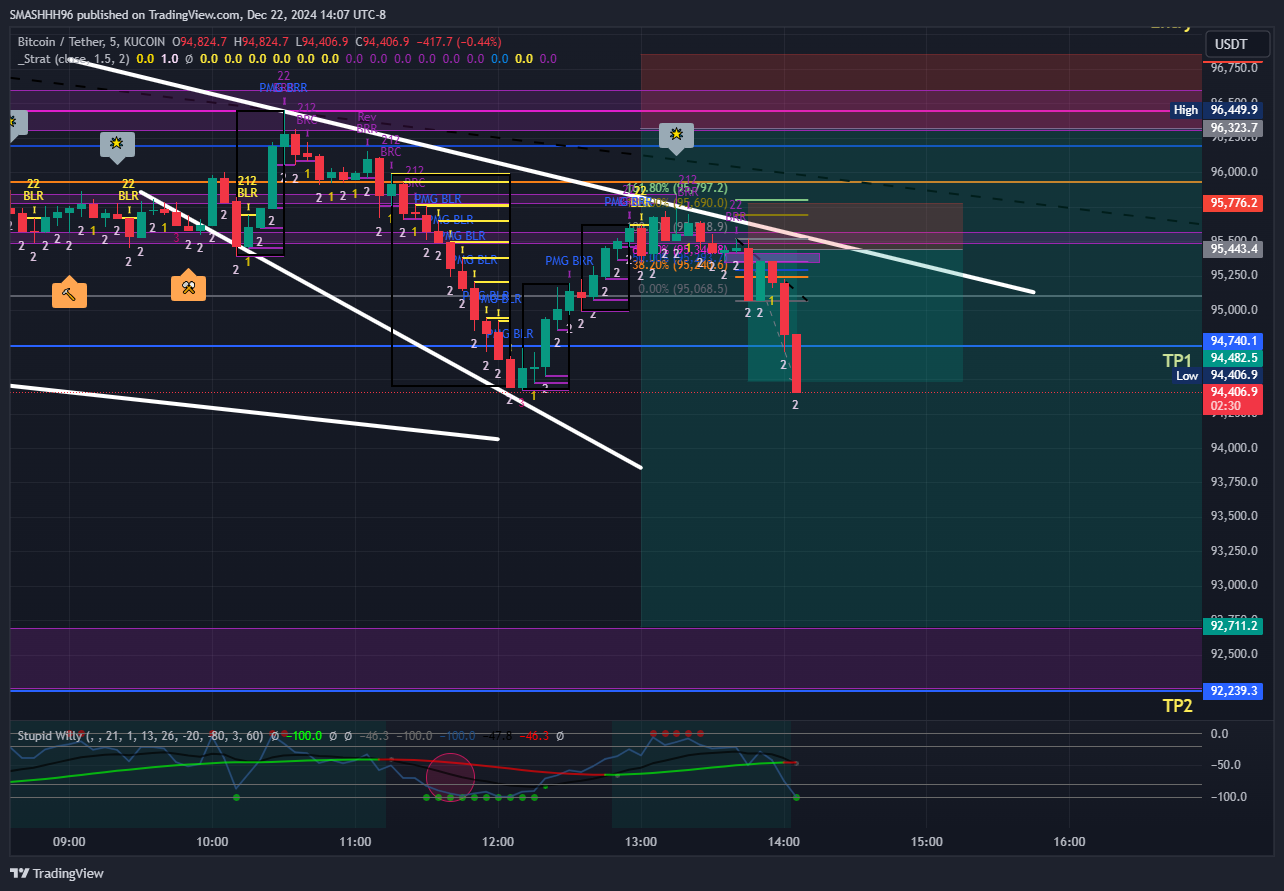Viewport: 1284px width, 891px height.
Task: Click the red 95,776.2 price label
Action: (x=1234, y=202)
